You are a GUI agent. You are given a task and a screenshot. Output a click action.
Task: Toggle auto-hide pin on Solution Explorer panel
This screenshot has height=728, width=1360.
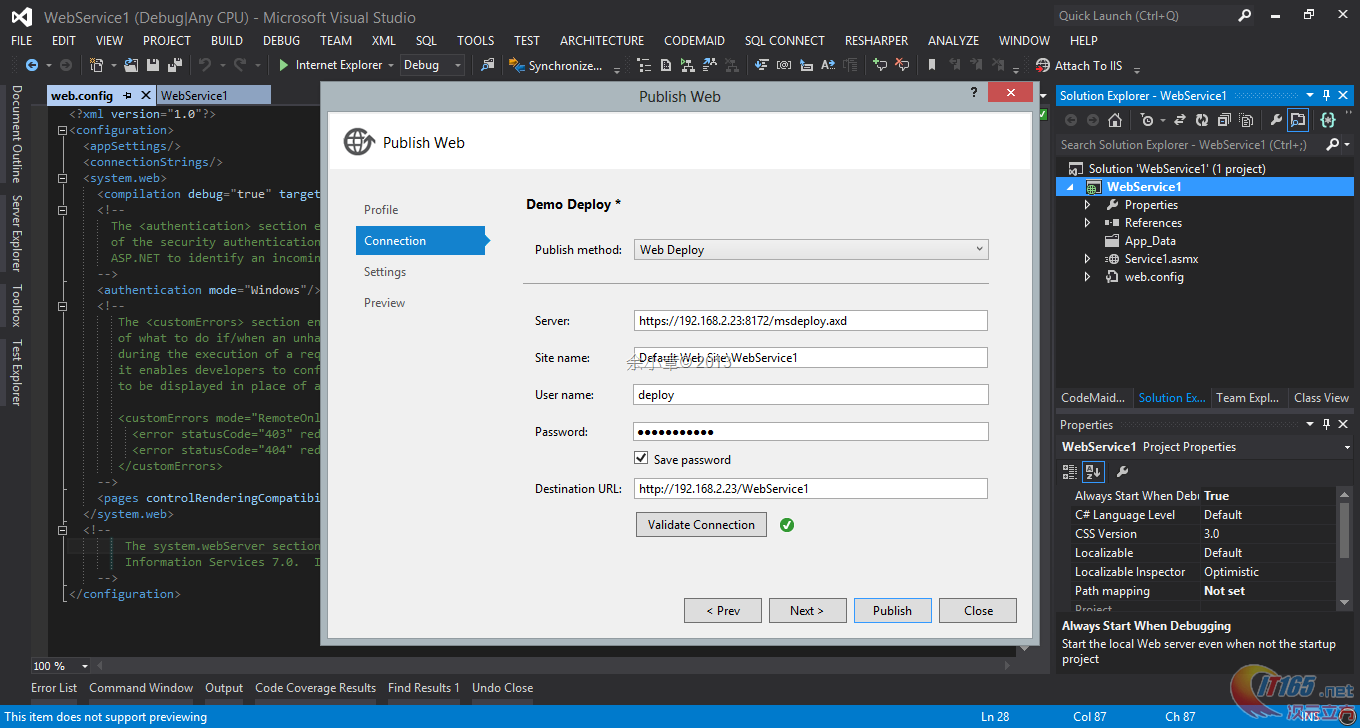tap(1327, 95)
